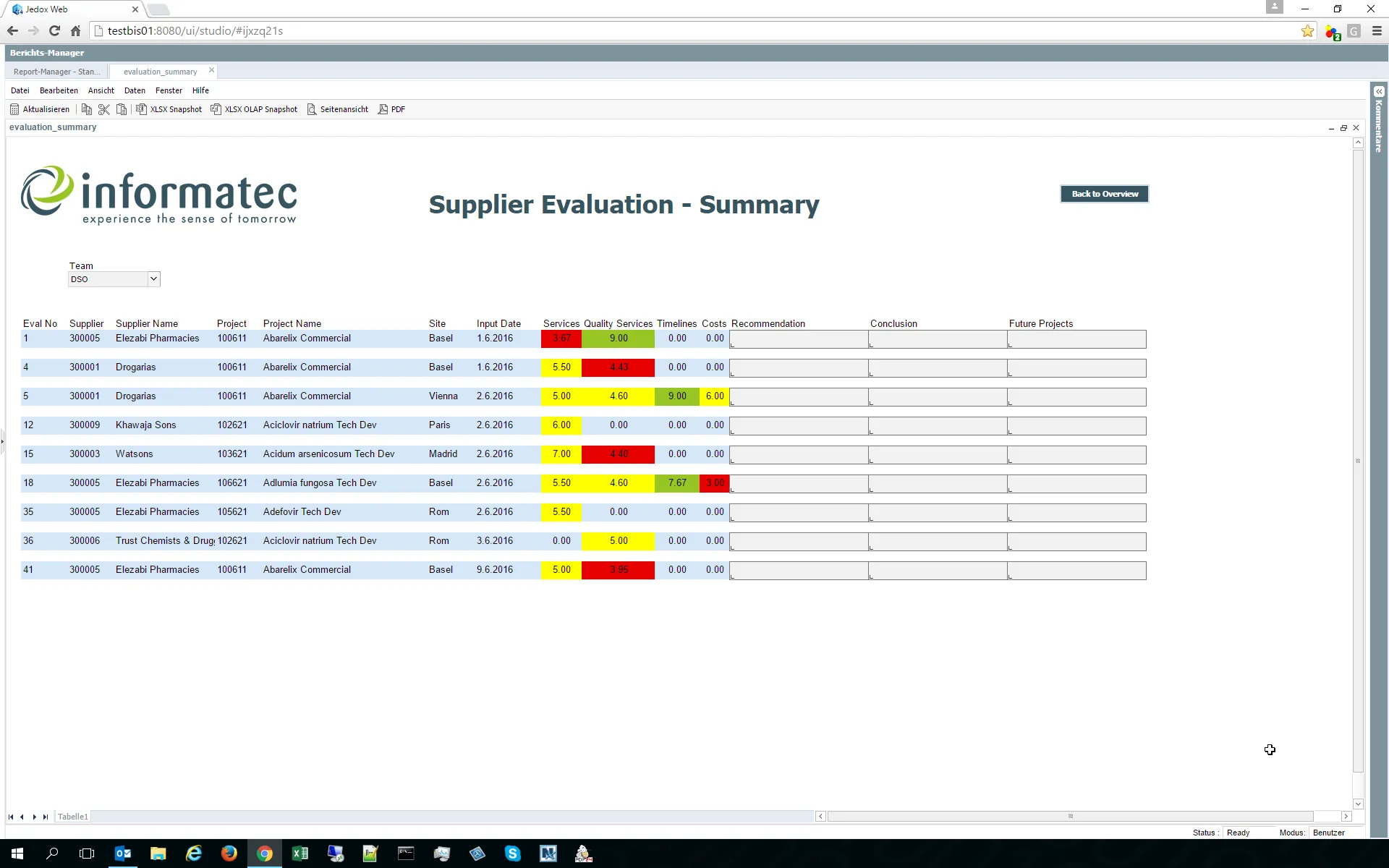
Task: Click the 9.6.2016 input date
Action: pyautogui.click(x=495, y=570)
